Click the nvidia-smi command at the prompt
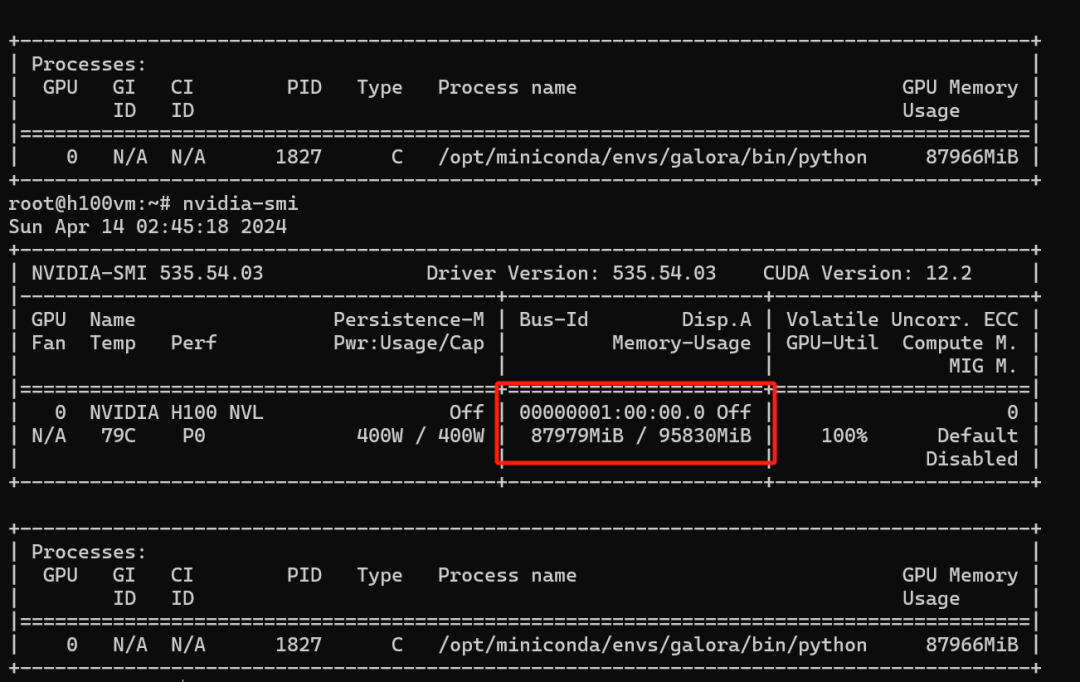The height and width of the screenshot is (682, 1080). [240, 203]
